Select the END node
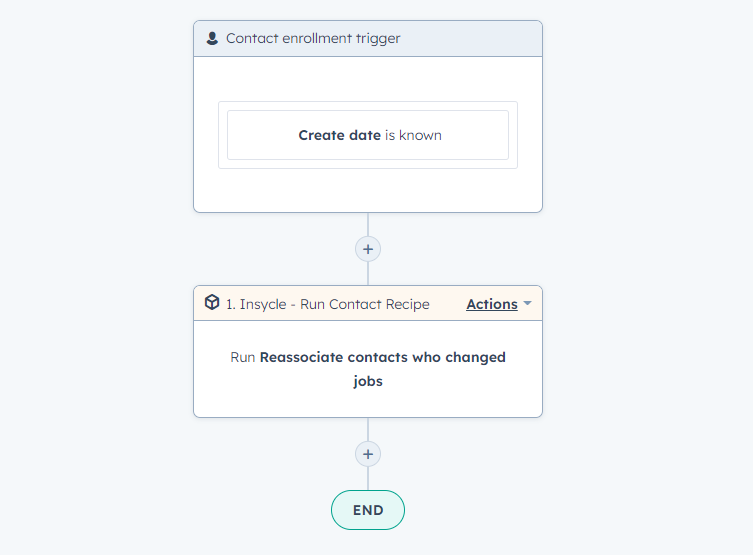This screenshot has width=753, height=555. tap(368, 510)
